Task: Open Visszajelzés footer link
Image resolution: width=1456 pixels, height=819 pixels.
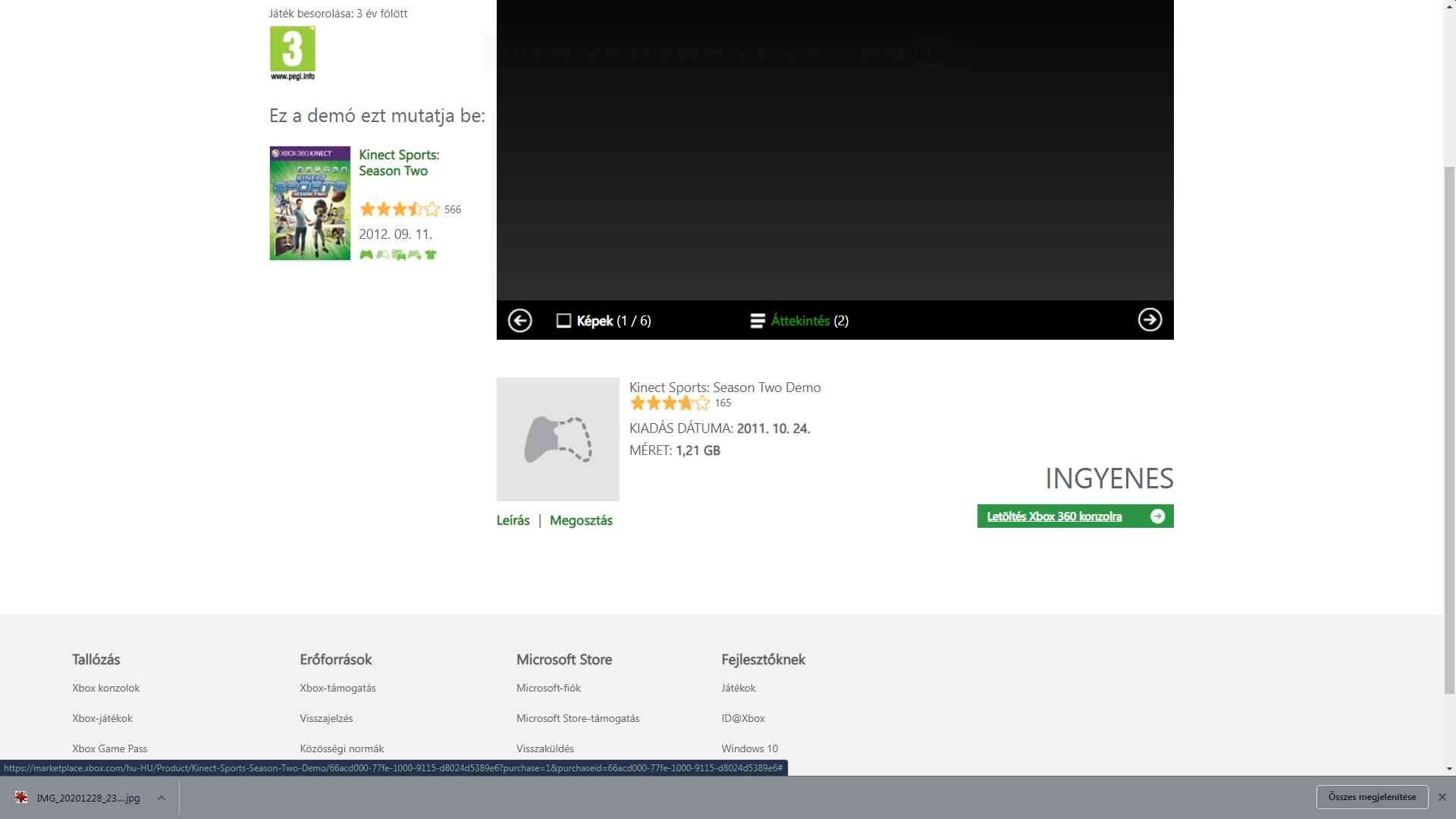Action: pos(326,718)
